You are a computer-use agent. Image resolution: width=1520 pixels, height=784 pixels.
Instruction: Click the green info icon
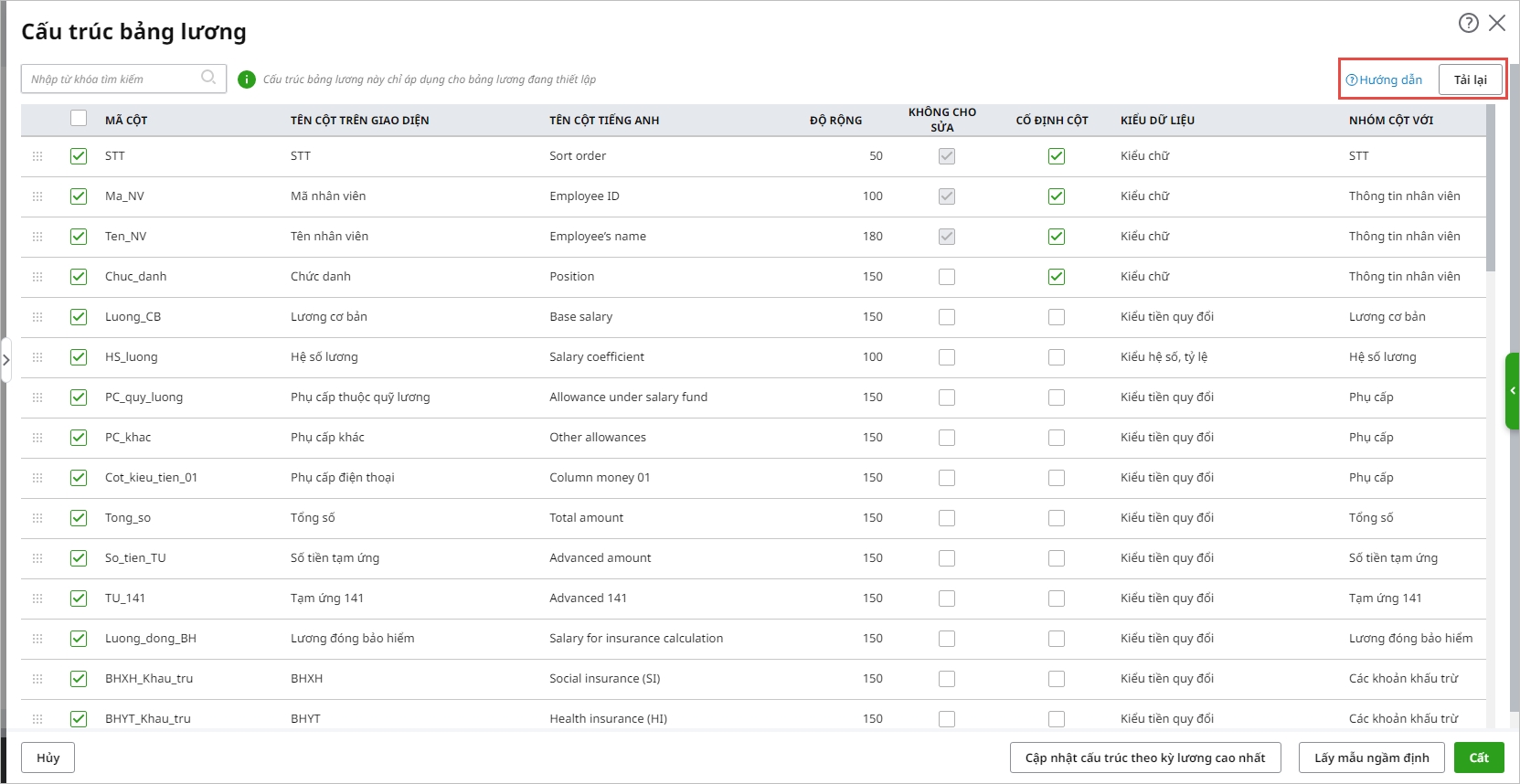[x=247, y=79]
